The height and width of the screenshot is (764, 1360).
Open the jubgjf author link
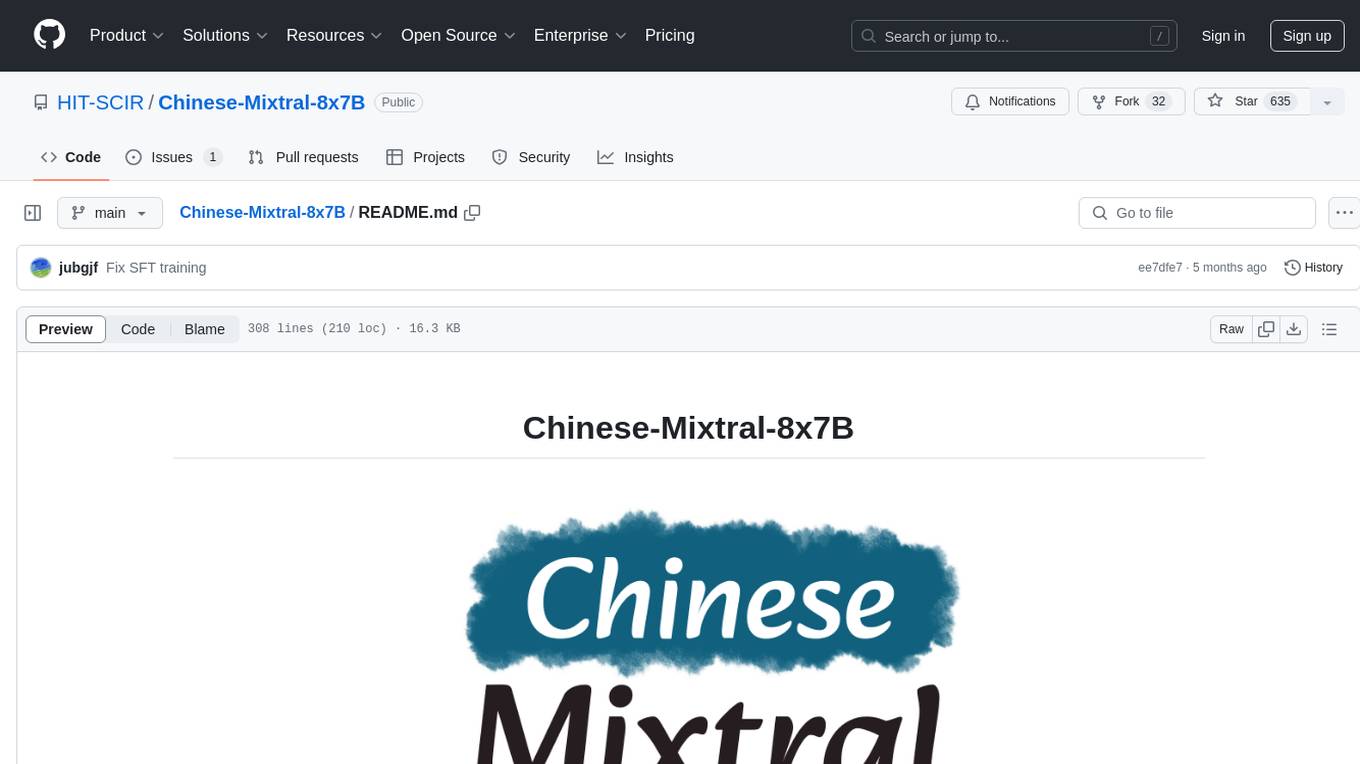[78, 268]
